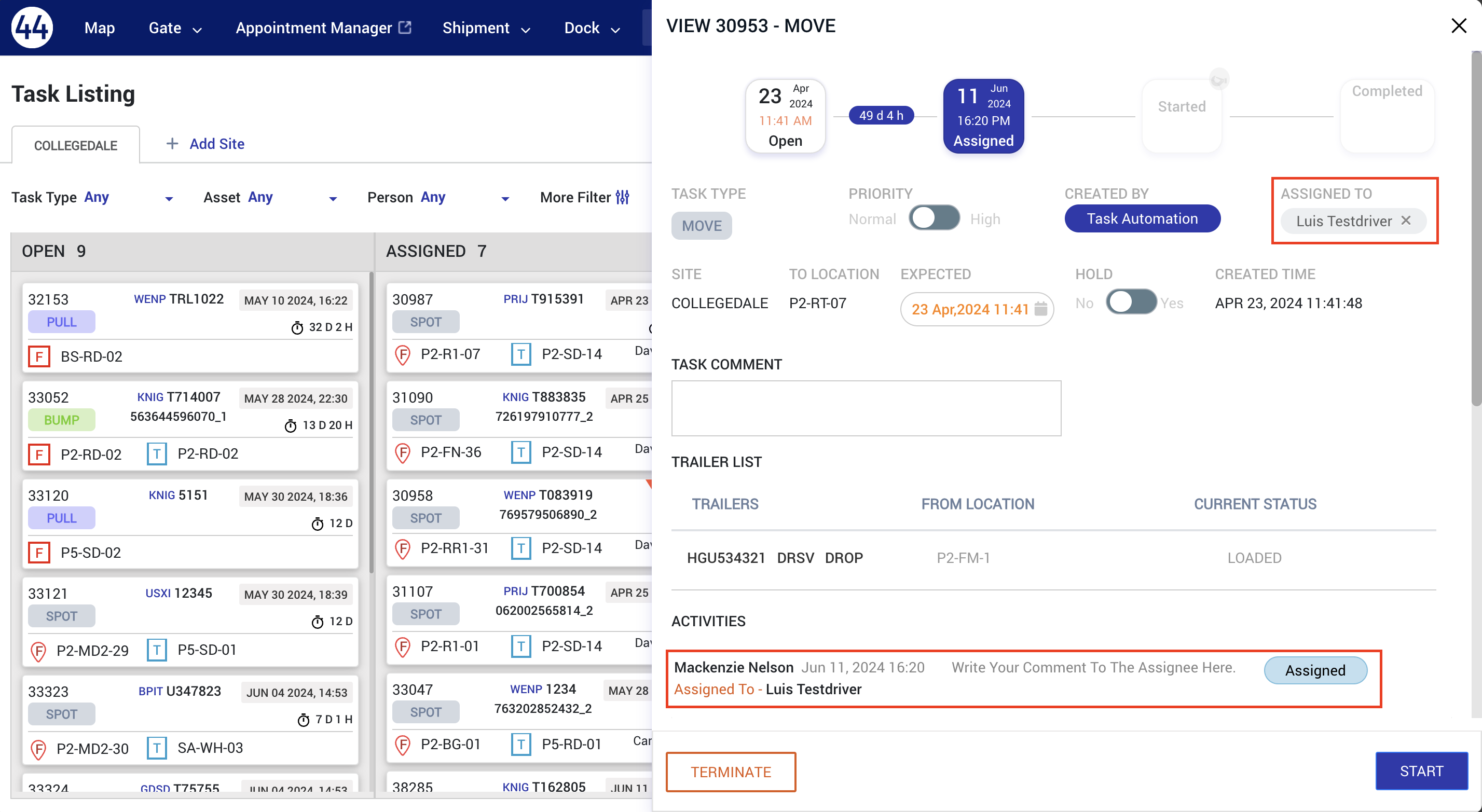
Task: Click the Task Comment text box
Action: [x=865, y=408]
